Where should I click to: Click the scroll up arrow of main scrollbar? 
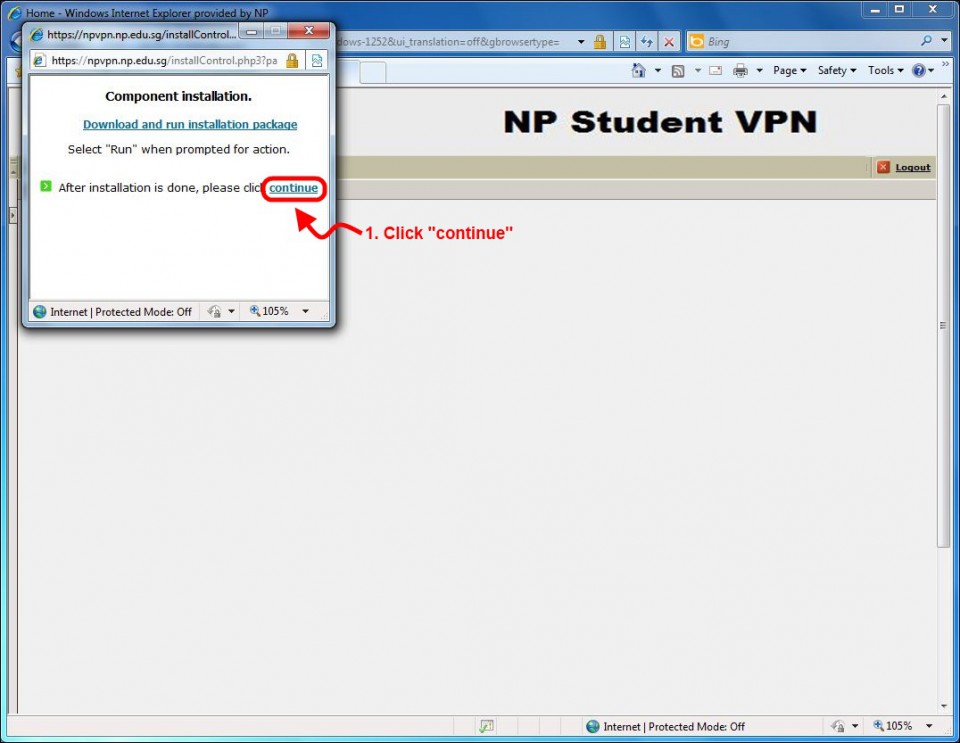(943, 95)
